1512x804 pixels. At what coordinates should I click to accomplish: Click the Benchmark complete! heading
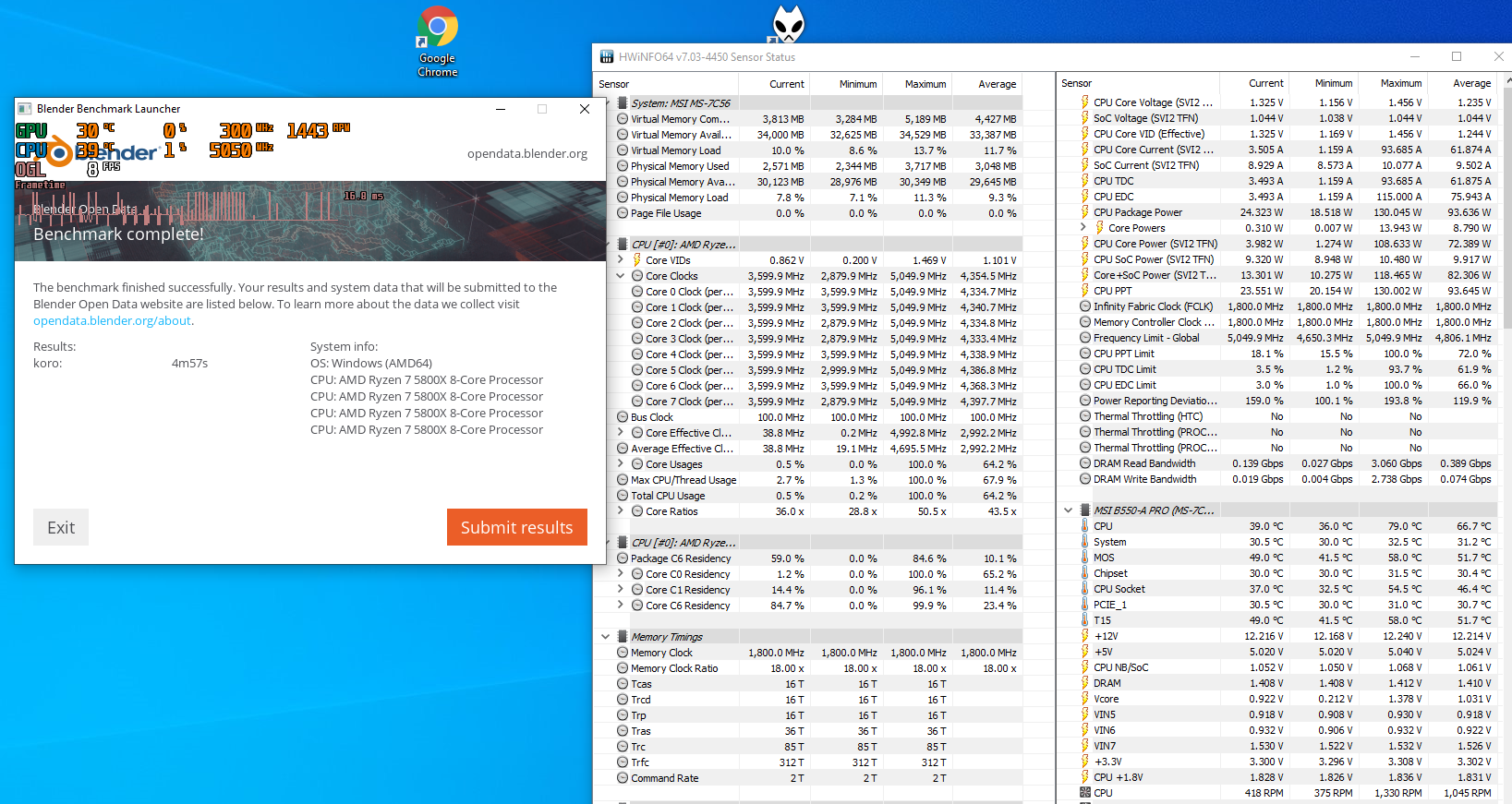pos(118,234)
